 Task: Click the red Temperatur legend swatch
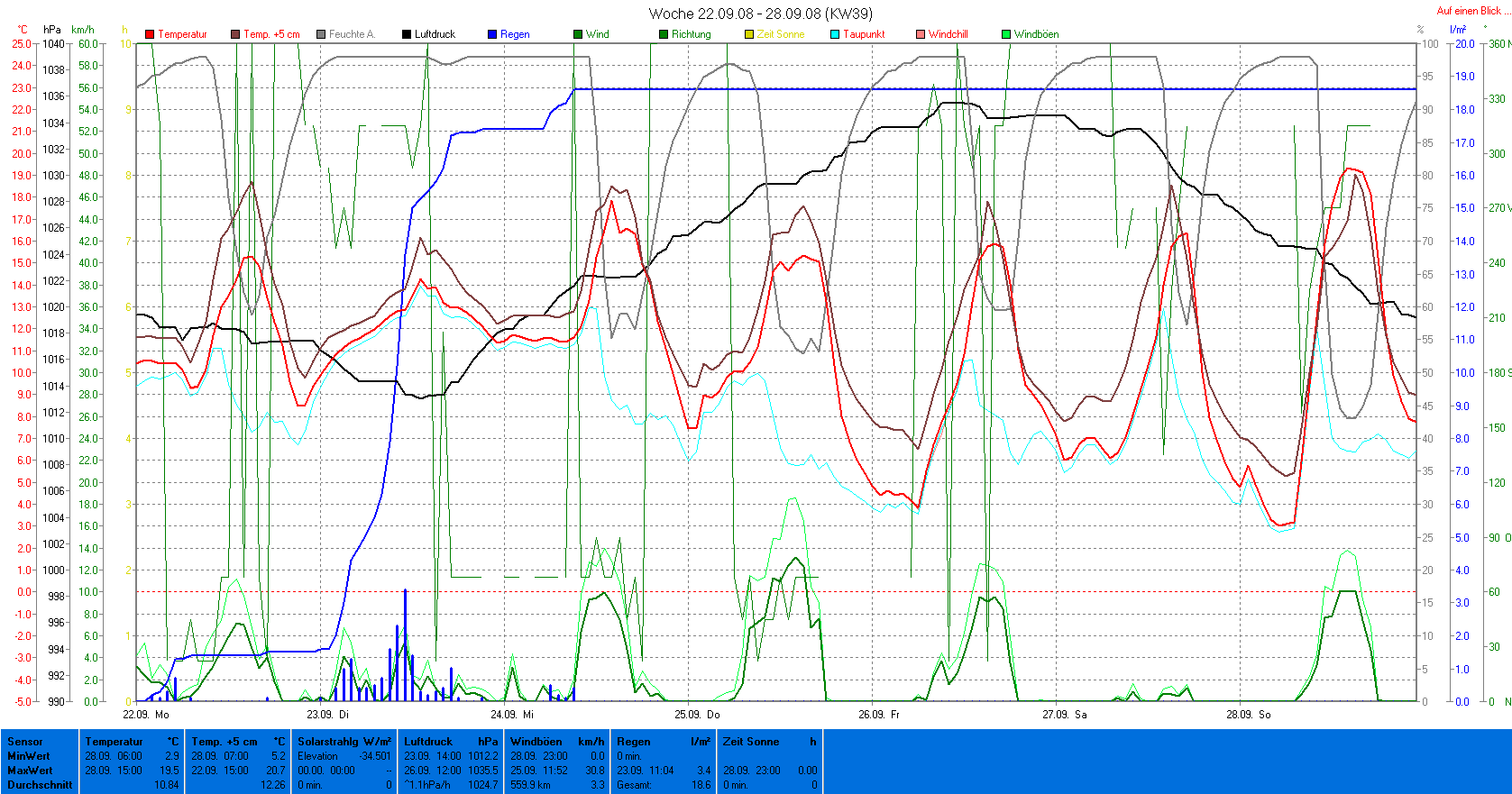[150, 34]
